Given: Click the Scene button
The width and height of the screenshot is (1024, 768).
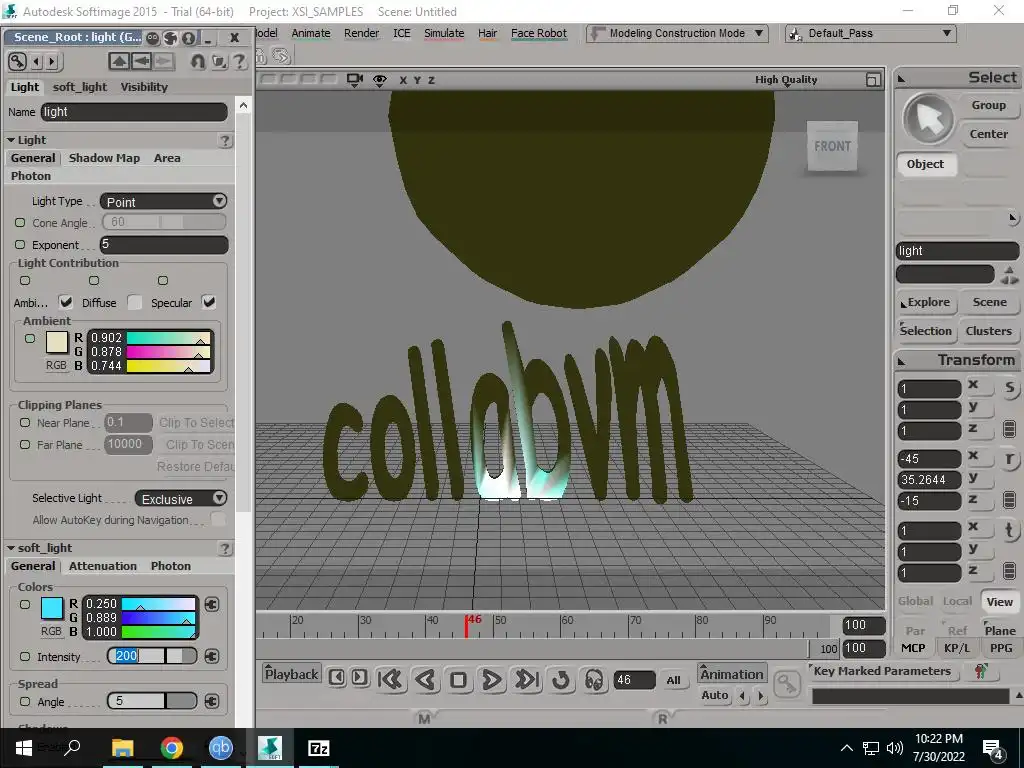Looking at the screenshot, I should pyautogui.click(x=989, y=302).
